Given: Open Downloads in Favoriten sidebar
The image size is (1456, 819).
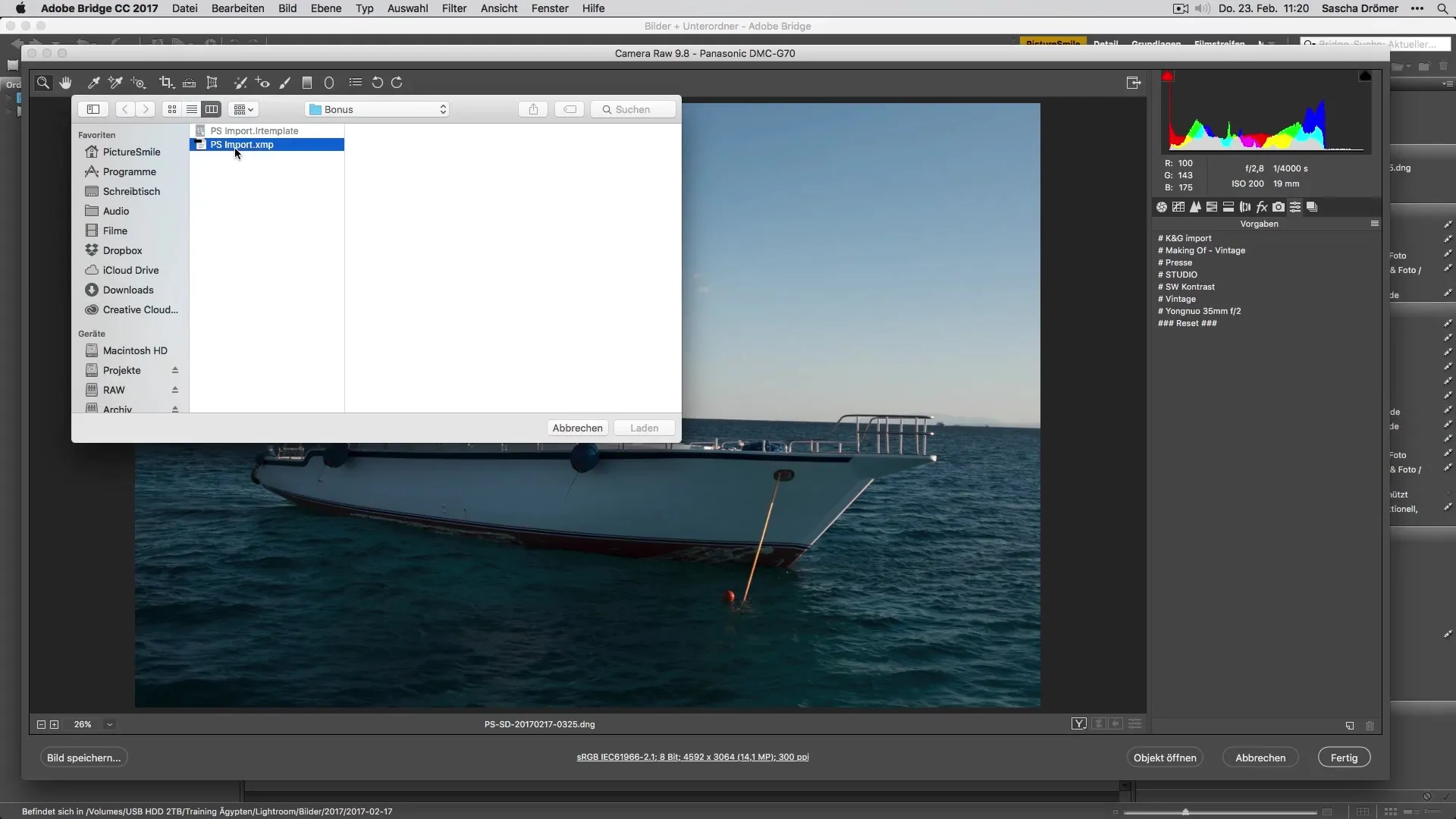Looking at the screenshot, I should [128, 290].
